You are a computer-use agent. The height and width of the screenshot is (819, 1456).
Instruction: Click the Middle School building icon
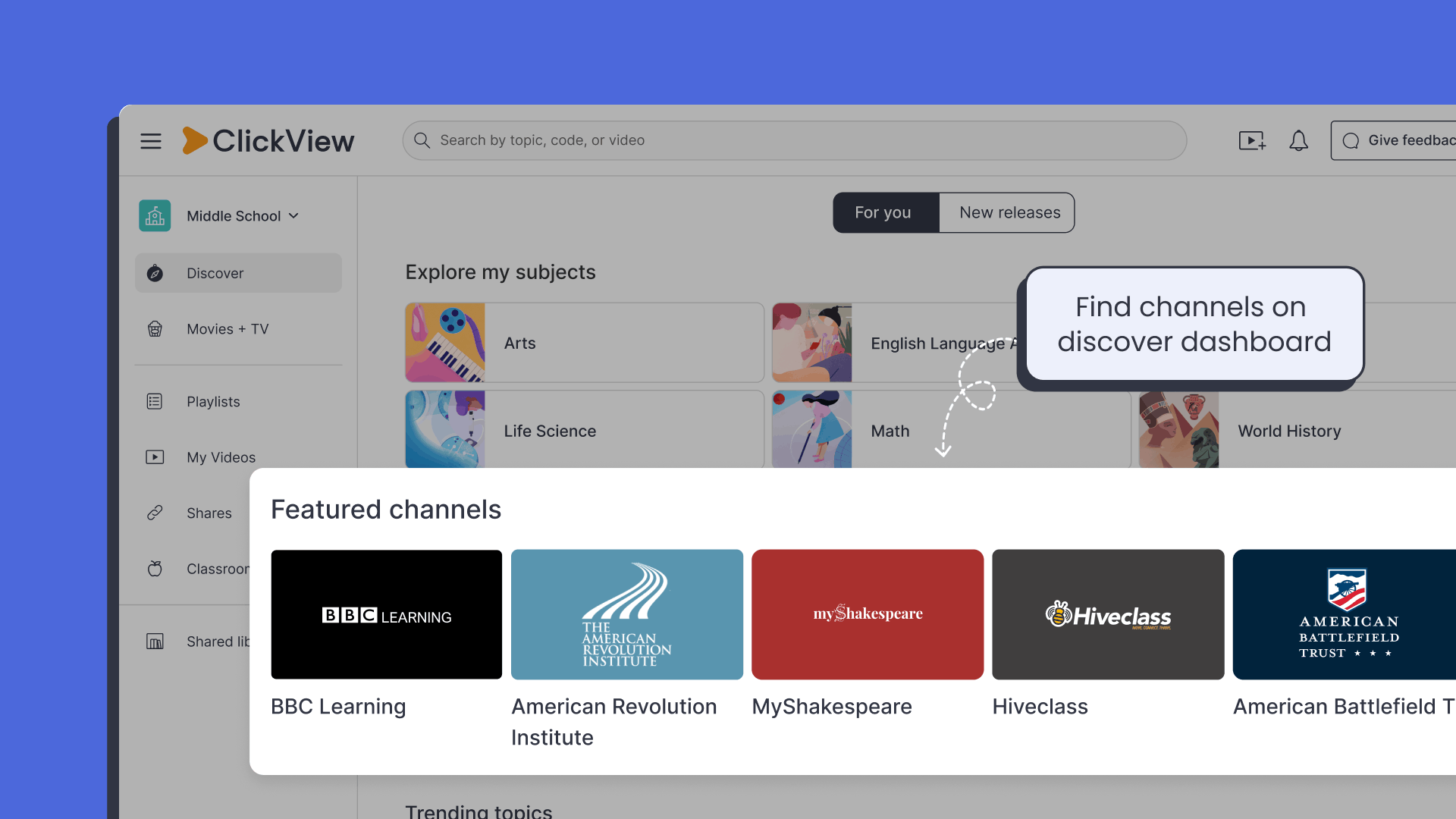pos(155,216)
